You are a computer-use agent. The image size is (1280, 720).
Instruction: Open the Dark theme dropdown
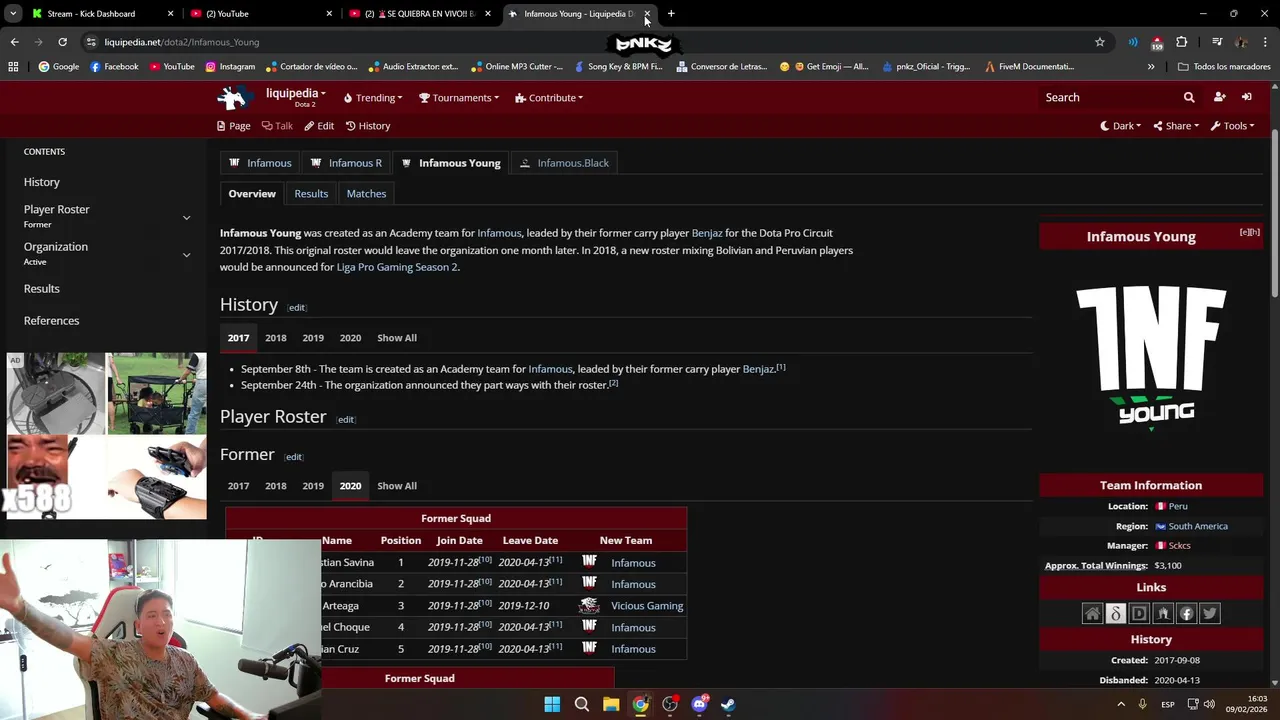tap(1121, 126)
